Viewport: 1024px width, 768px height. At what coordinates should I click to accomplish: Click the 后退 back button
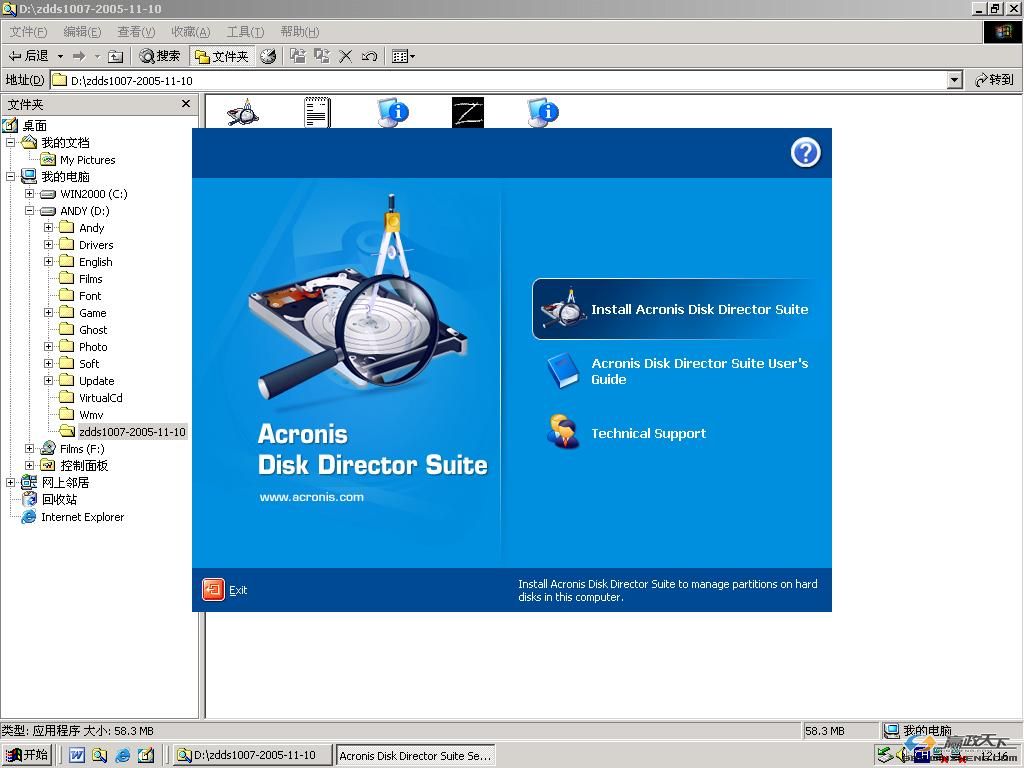click(29, 56)
